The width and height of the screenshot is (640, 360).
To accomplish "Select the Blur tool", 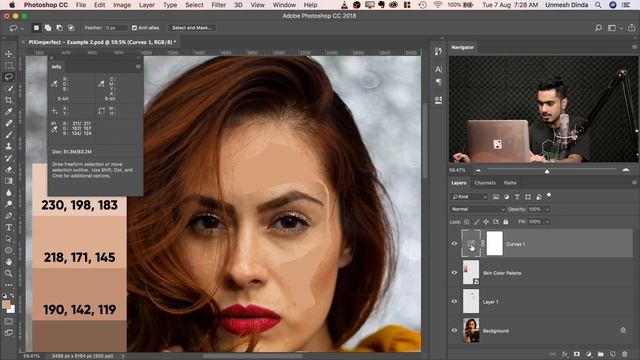I will tap(9, 192).
